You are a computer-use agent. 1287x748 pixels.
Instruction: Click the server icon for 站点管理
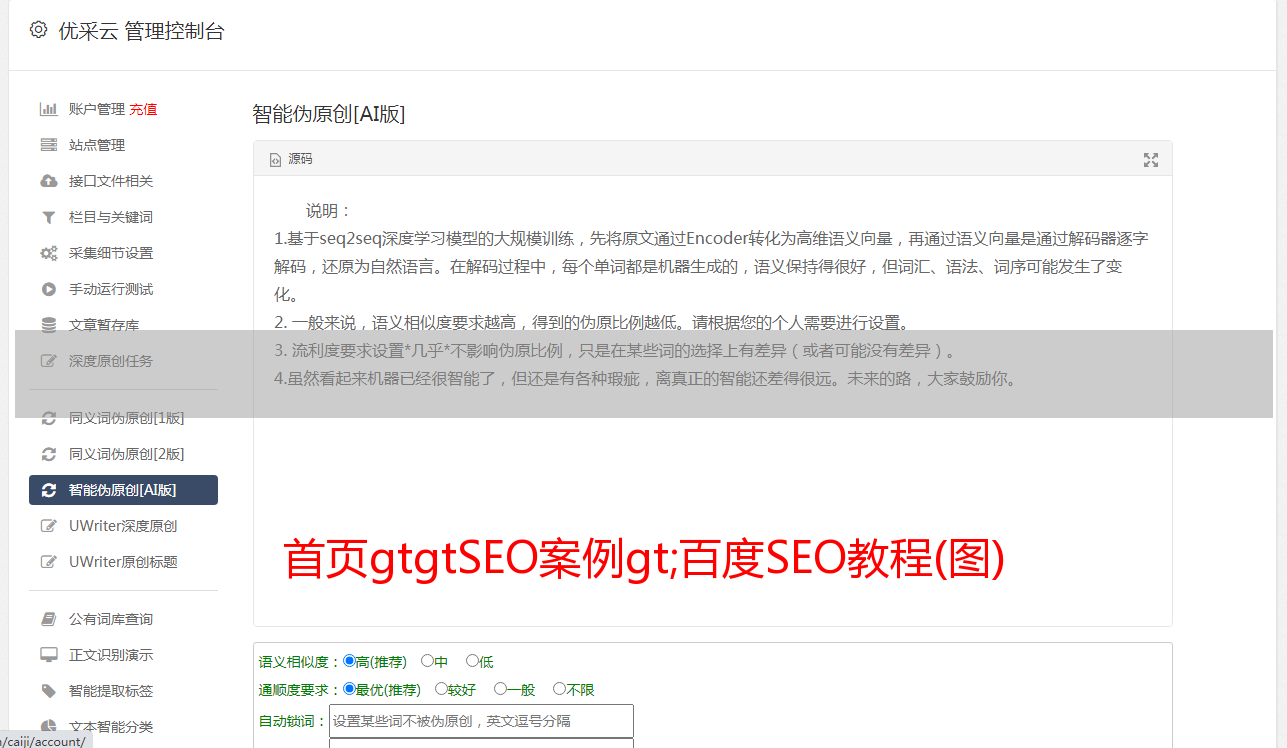tap(48, 145)
